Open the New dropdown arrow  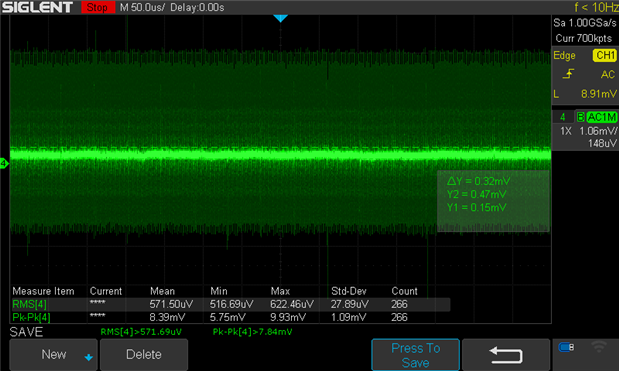coord(89,358)
